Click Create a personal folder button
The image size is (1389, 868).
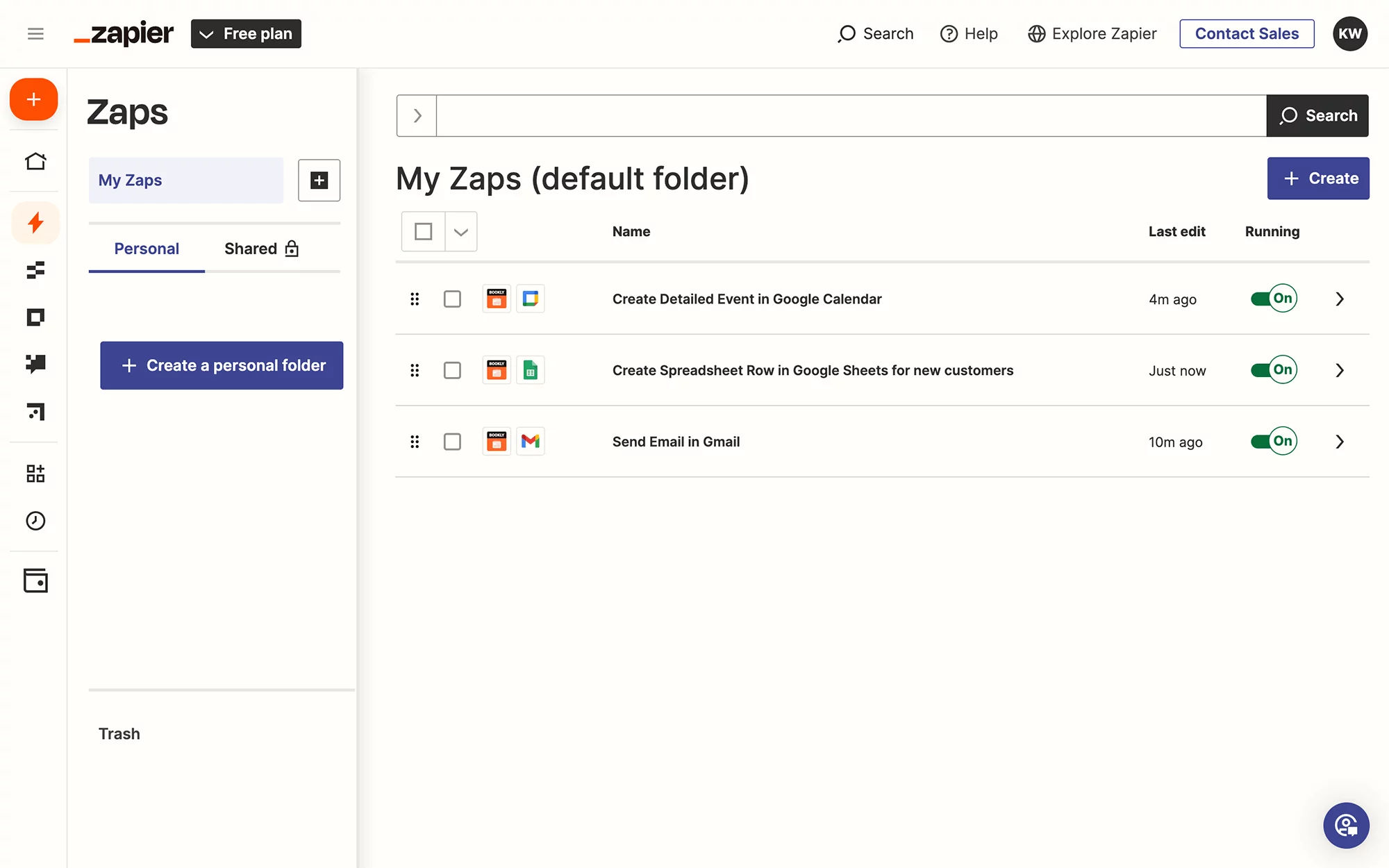click(222, 365)
